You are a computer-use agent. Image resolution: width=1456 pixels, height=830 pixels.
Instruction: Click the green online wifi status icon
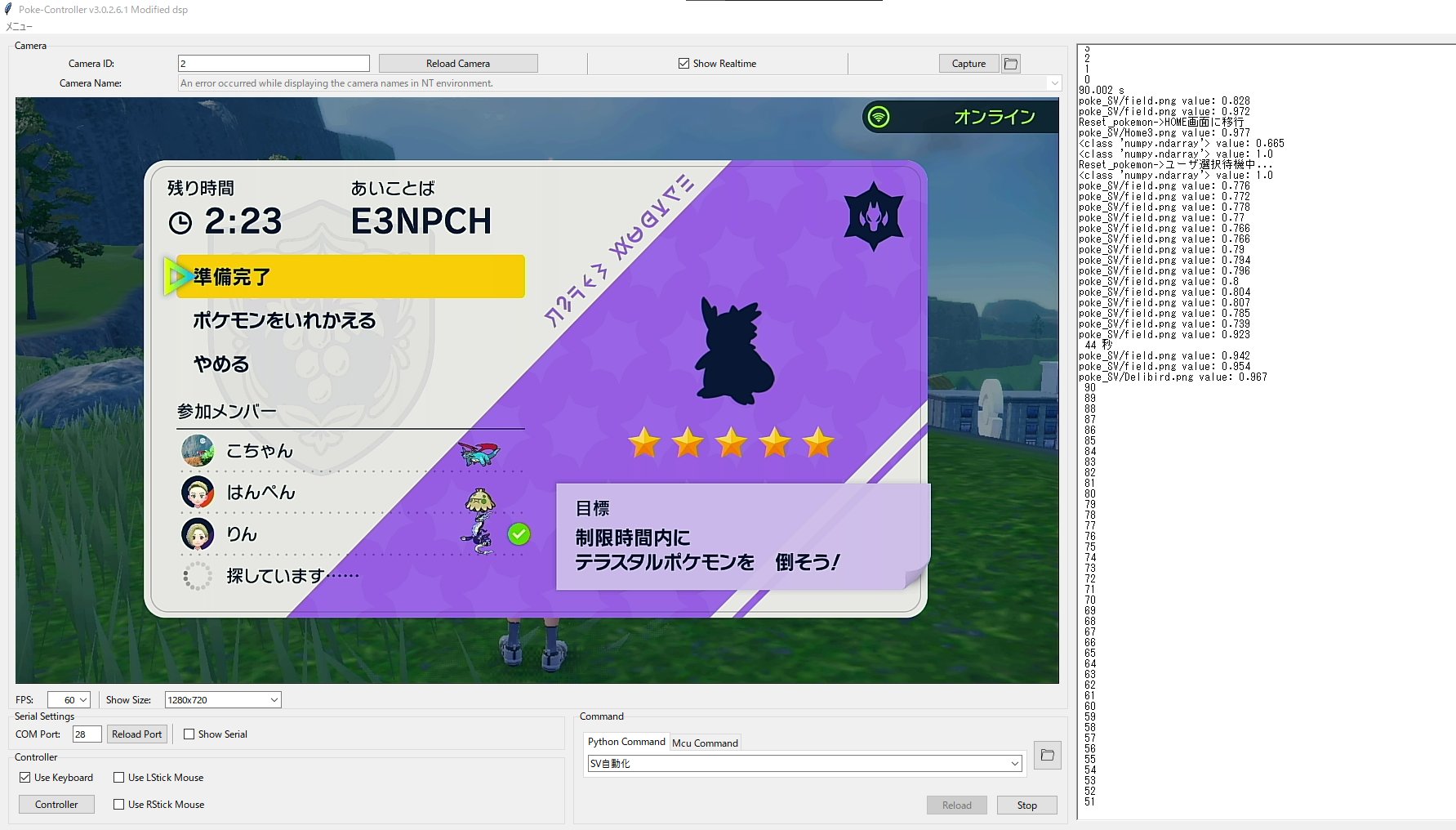tap(879, 117)
